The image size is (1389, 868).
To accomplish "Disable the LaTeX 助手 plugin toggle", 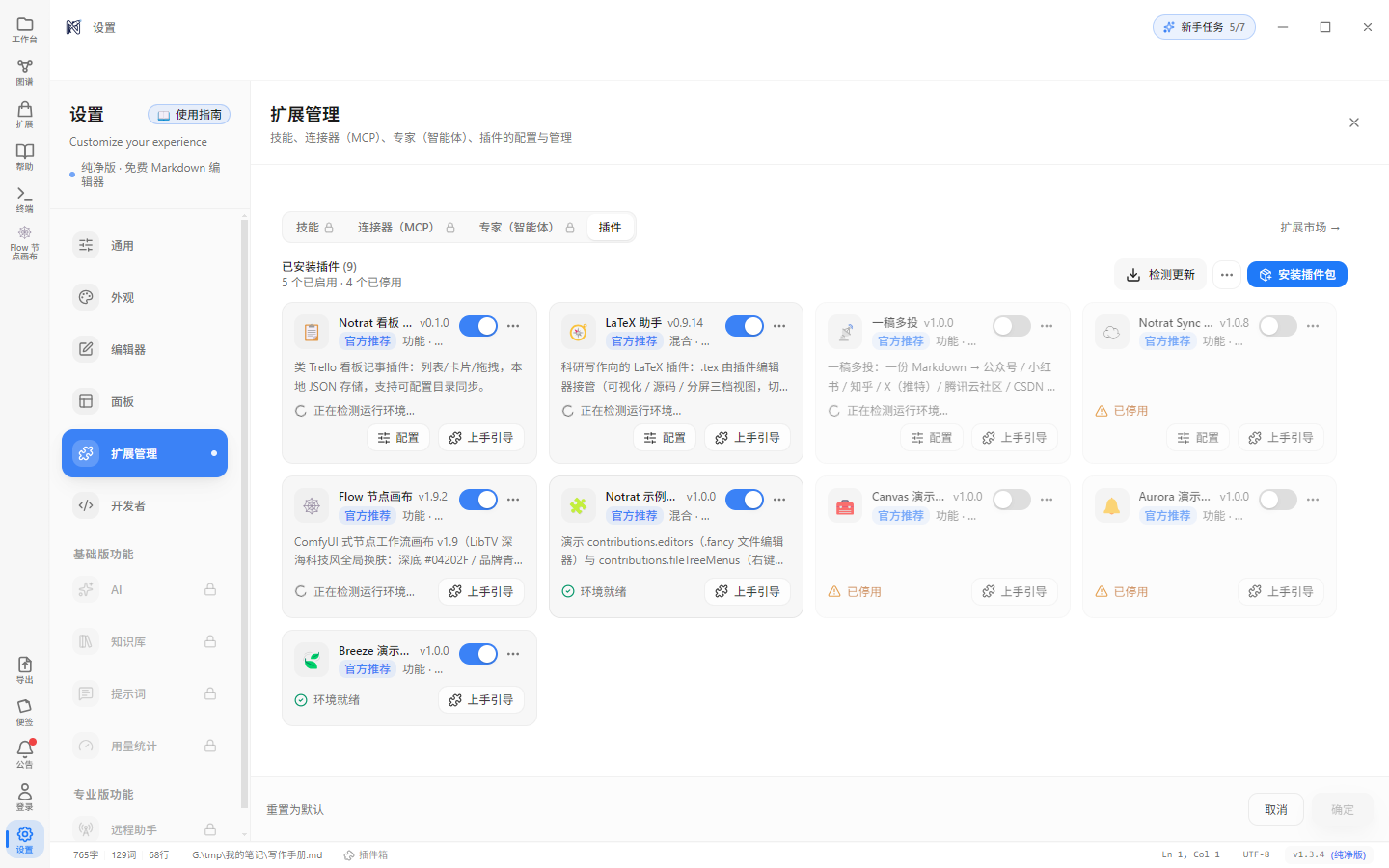I will 745,326.
